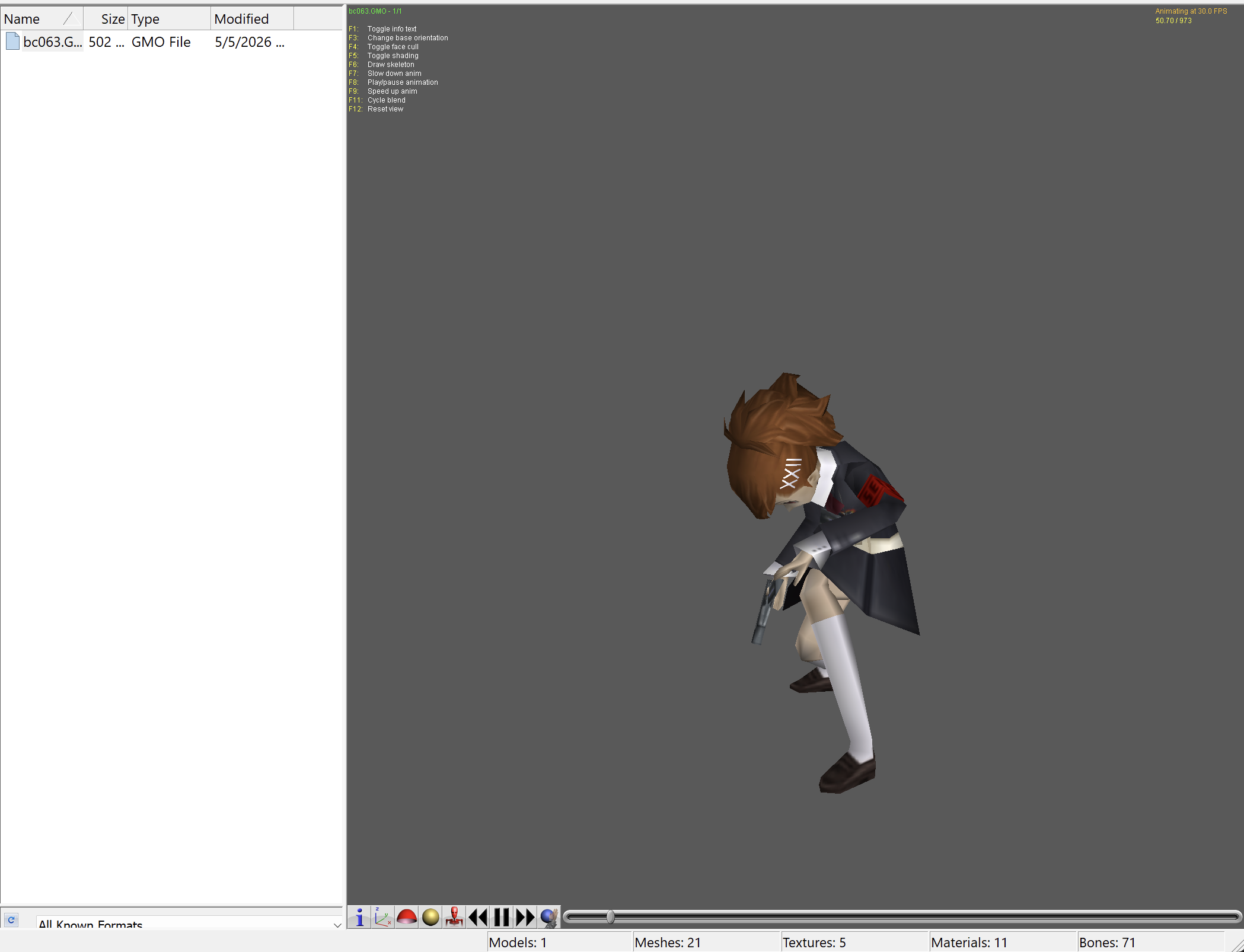The image size is (1244, 952).
Task: Click the 'Reset view' help line
Action: point(385,109)
